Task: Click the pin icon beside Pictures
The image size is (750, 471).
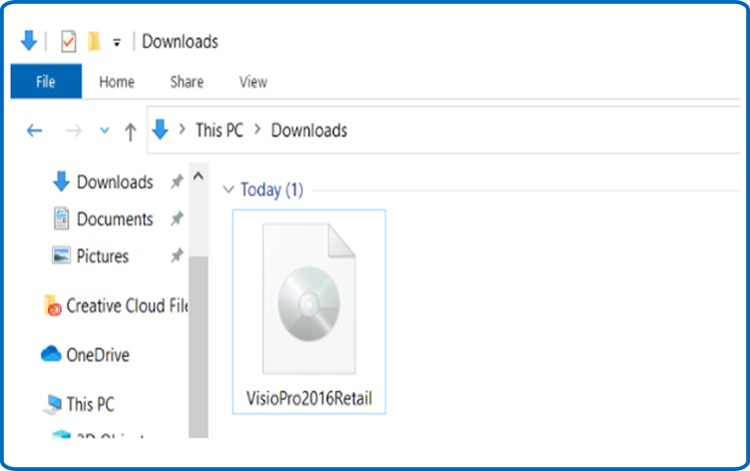Action: [177, 255]
